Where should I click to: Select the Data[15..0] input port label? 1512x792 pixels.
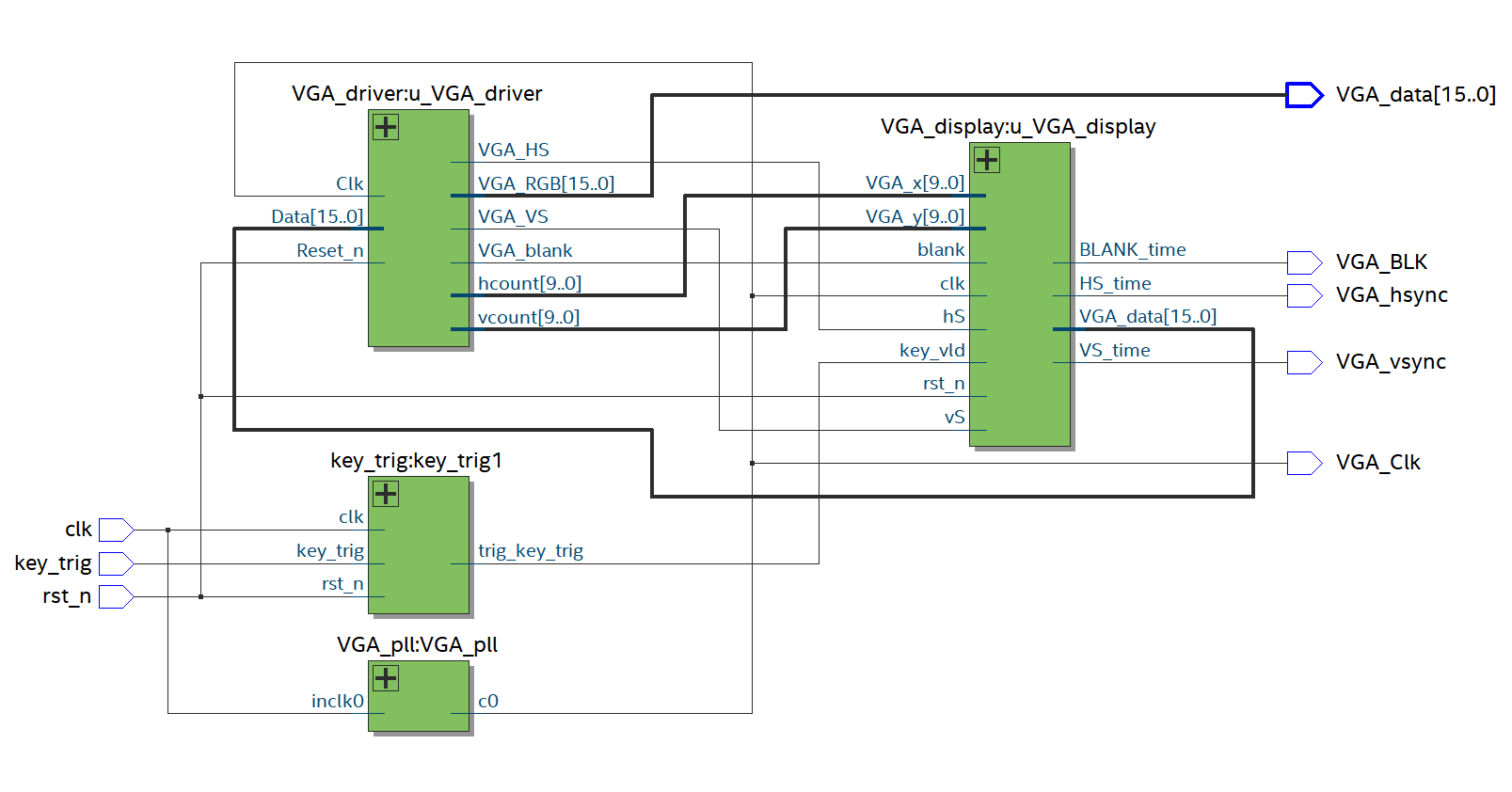click(x=317, y=216)
